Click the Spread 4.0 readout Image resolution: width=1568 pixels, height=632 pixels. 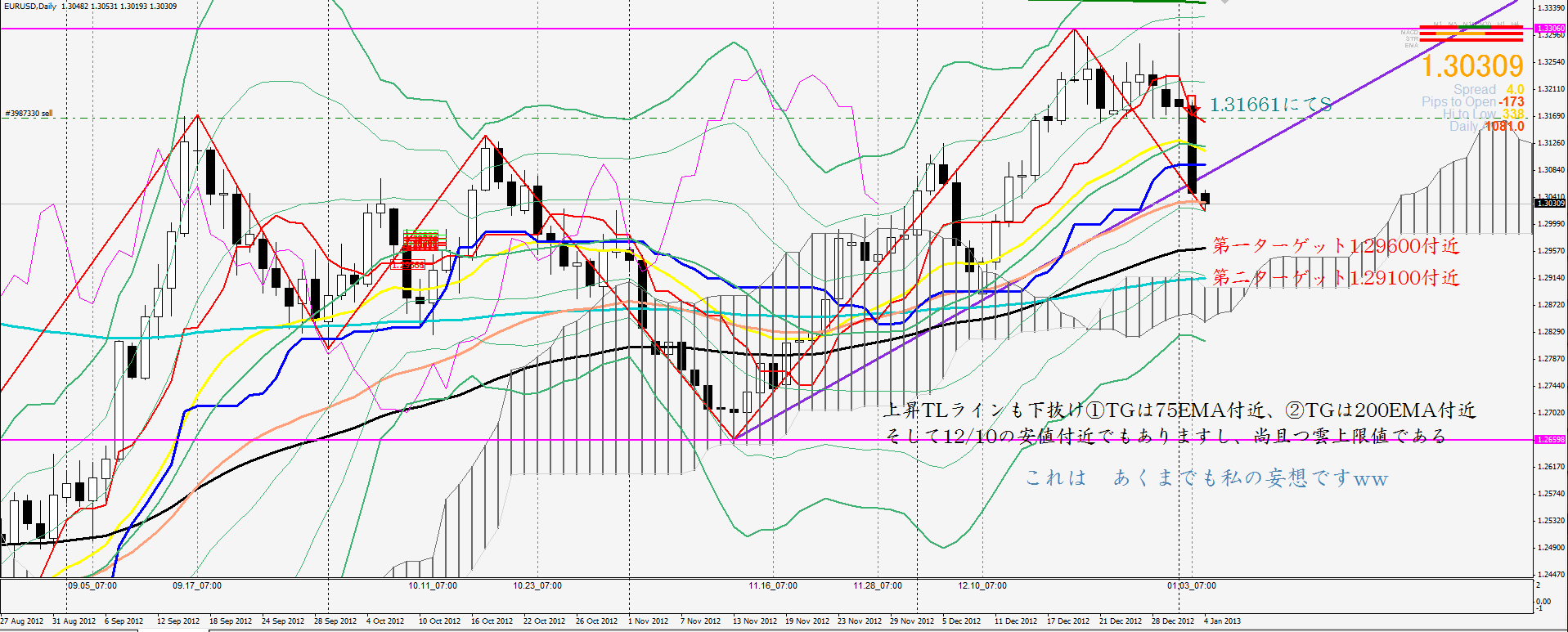1489,89
